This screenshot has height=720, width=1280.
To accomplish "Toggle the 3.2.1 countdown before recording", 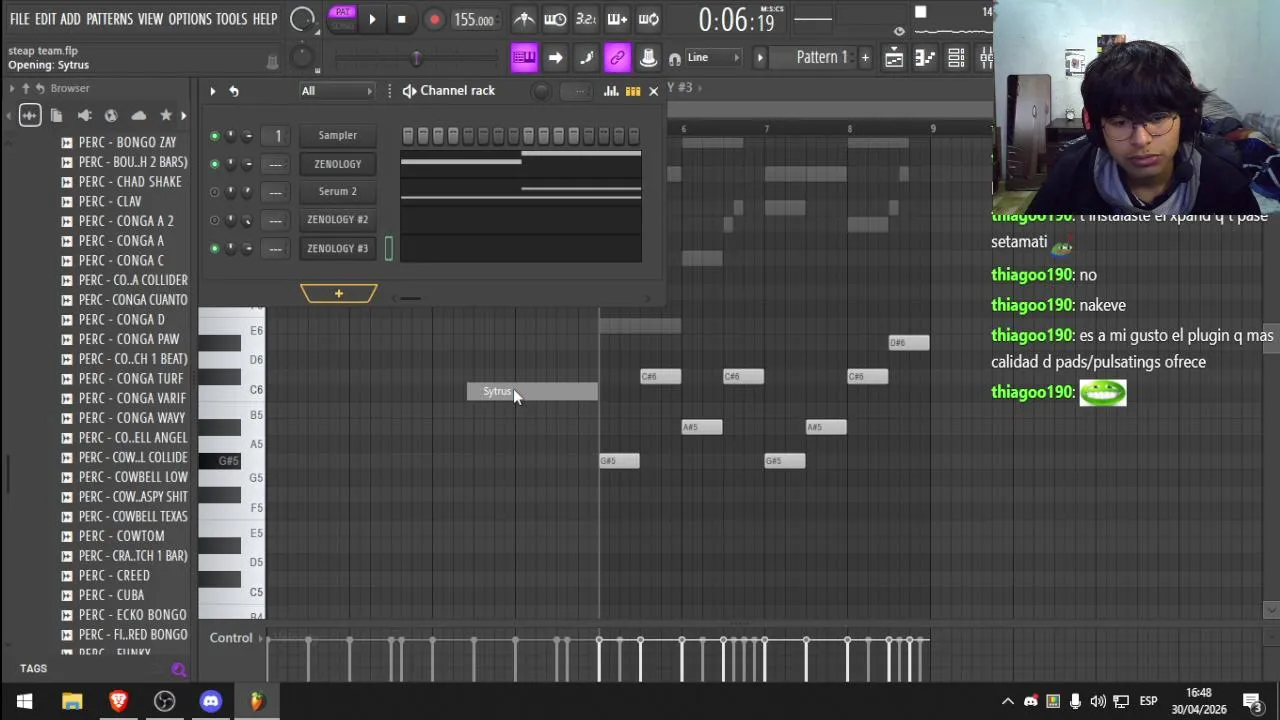I will [x=586, y=19].
